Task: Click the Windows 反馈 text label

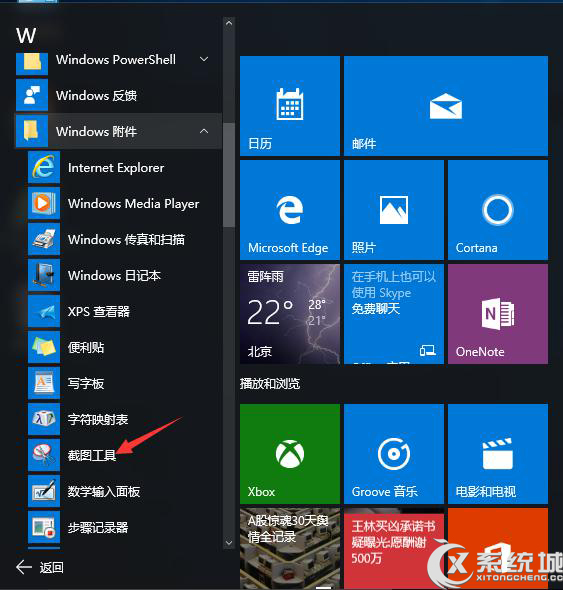Action: click(x=96, y=96)
